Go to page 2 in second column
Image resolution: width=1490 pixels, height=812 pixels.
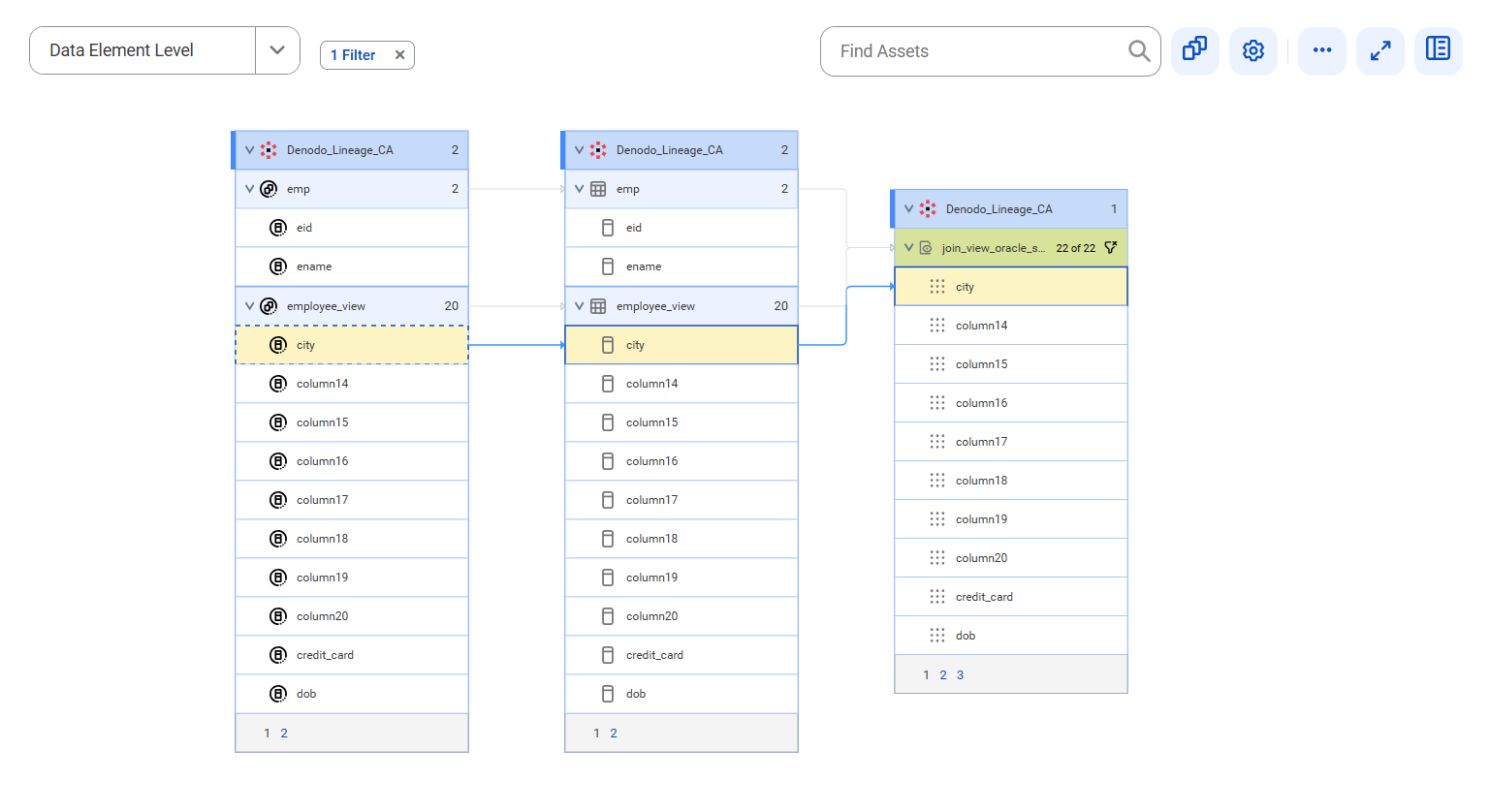pos(614,734)
